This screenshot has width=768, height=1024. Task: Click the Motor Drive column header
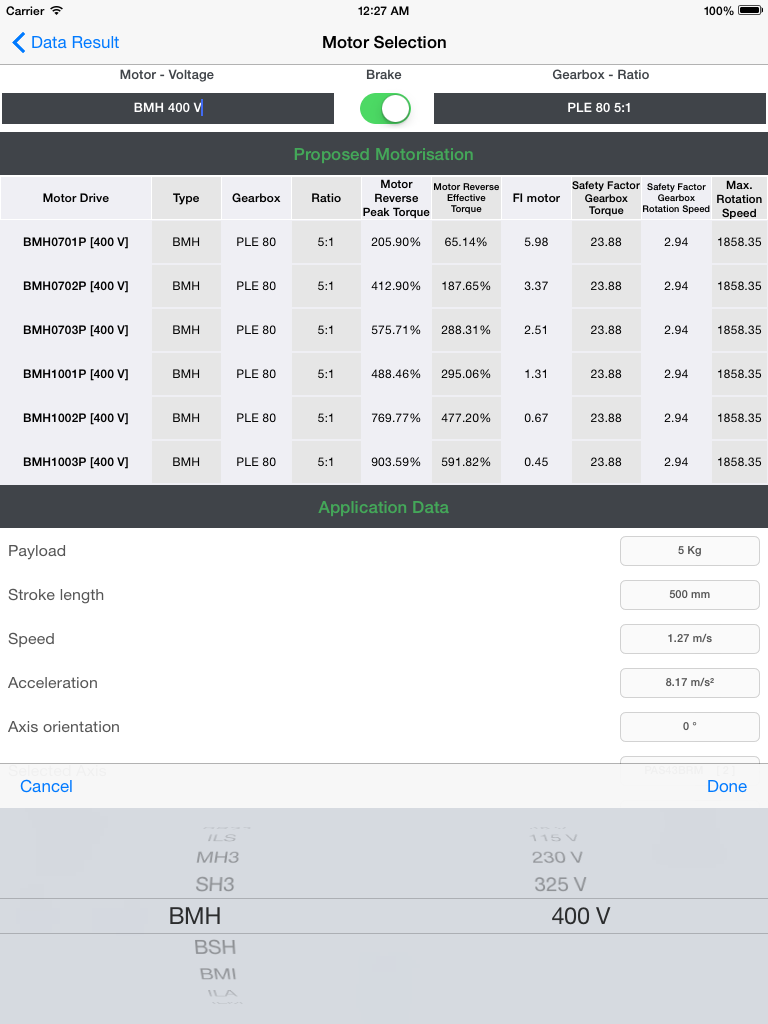tap(76, 198)
